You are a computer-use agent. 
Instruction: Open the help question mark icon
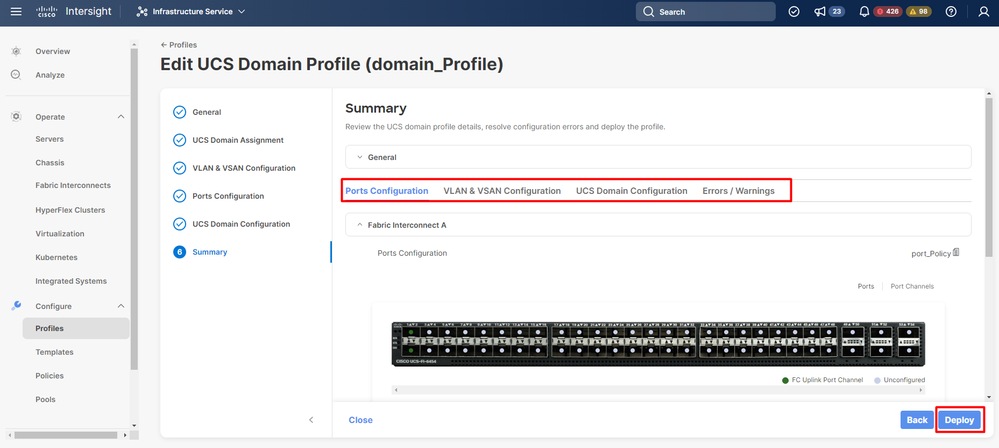[950, 12]
